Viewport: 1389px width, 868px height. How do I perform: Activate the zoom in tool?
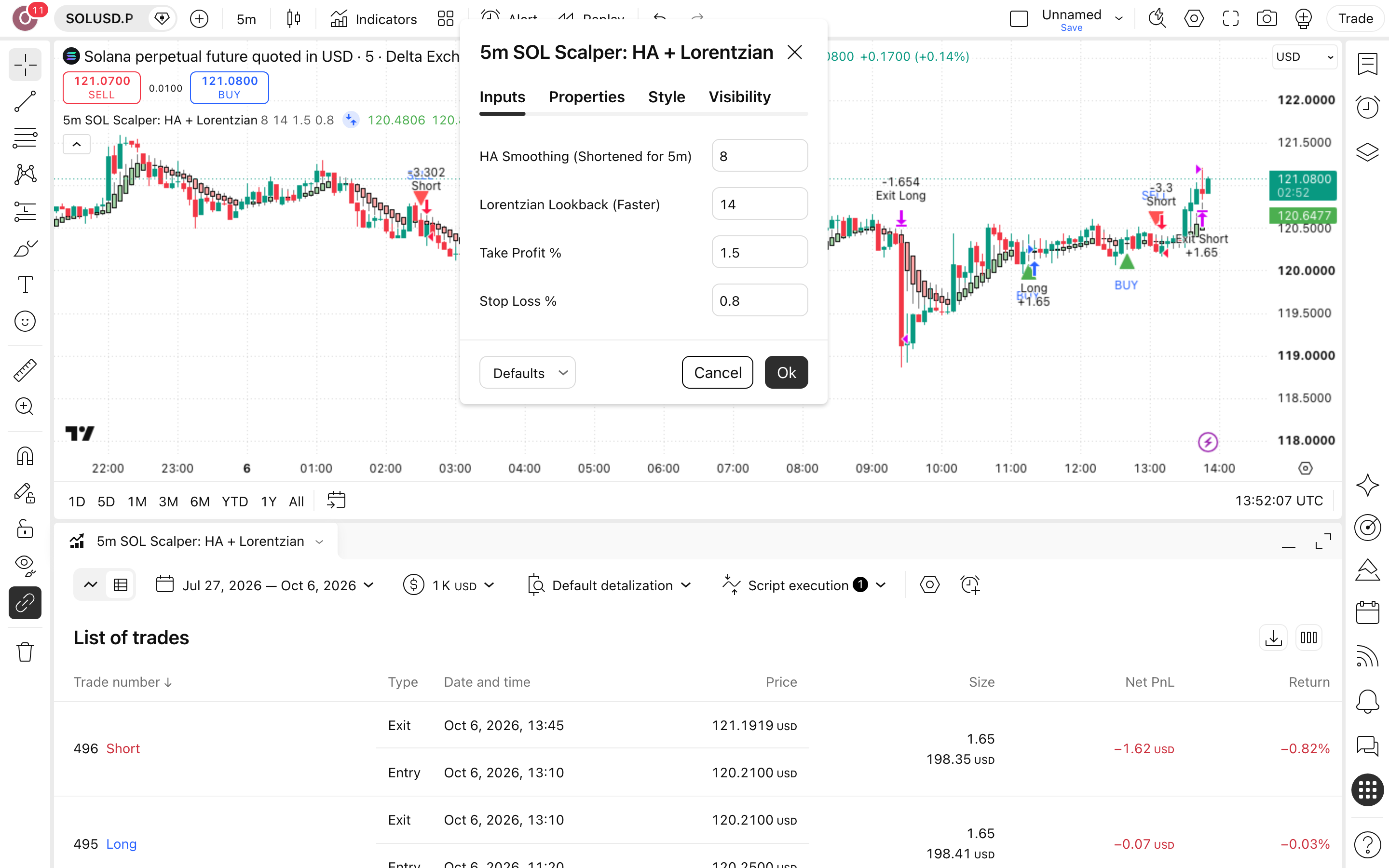(25, 407)
